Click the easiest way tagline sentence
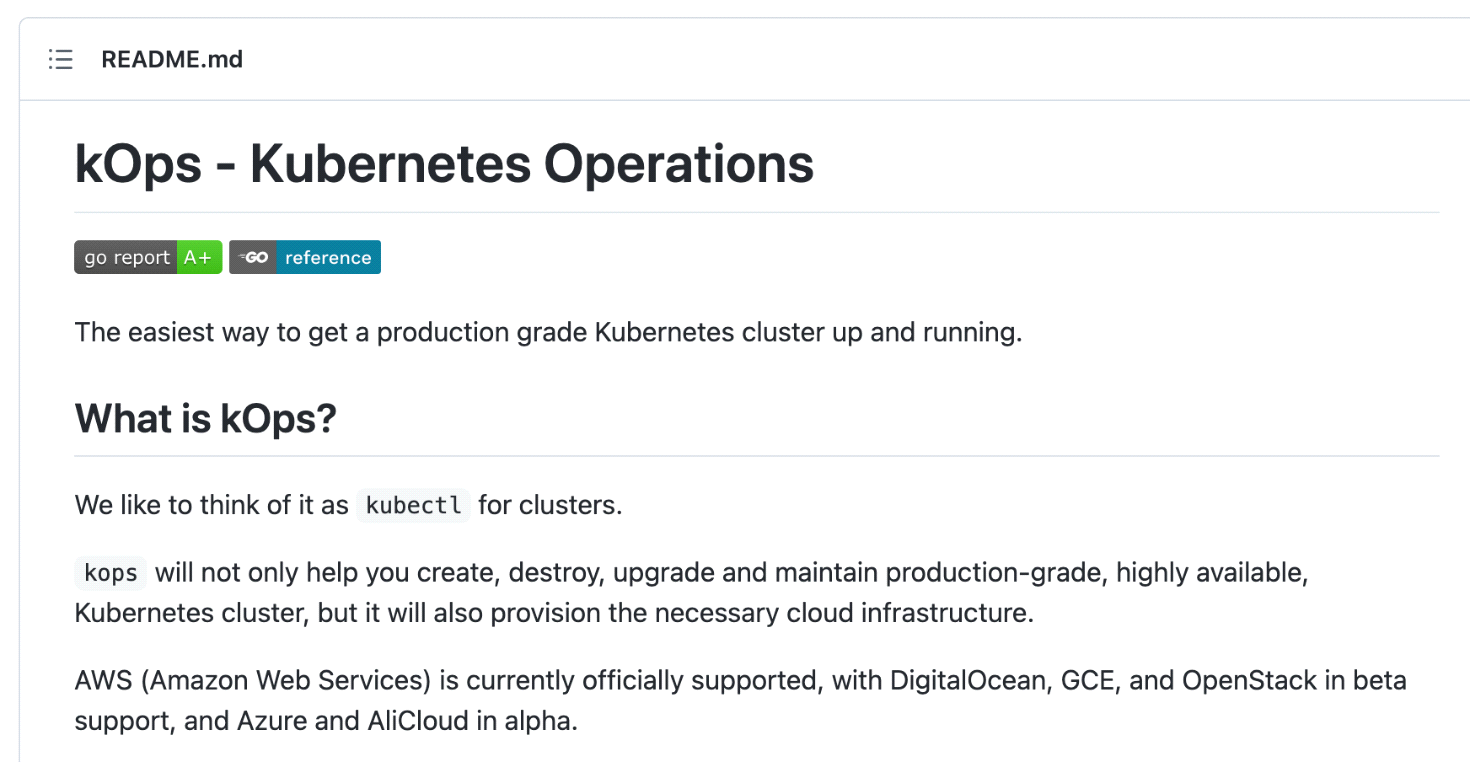 tap(548, 332)
